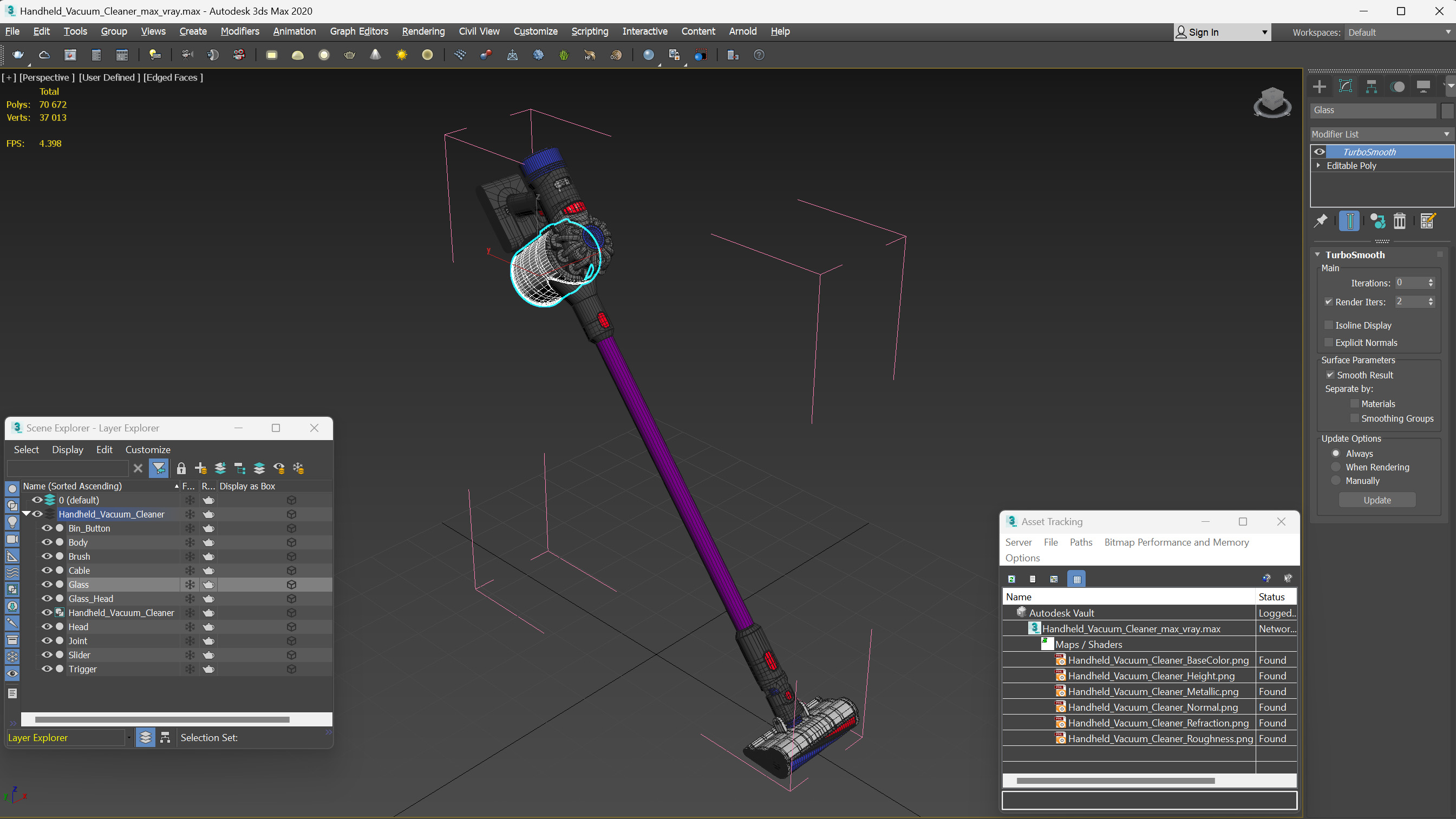Open Modifiers menu in menu bar
This screenshot has height=819, width=1456.
pos(239,31)
